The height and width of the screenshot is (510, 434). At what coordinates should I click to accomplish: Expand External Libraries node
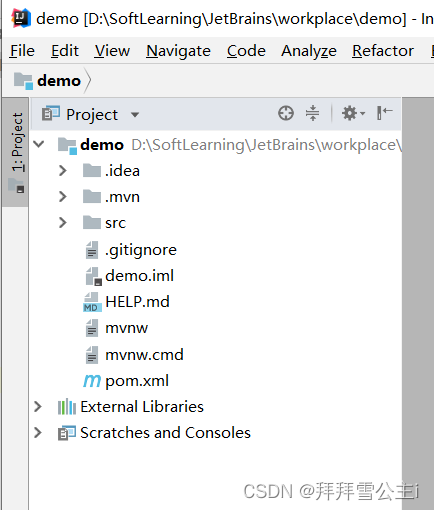point(38,407)
